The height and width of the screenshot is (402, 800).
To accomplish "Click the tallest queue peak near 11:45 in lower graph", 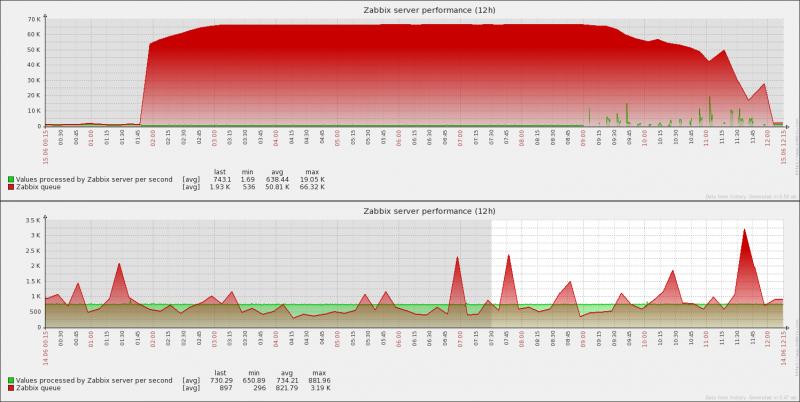I will 744,231.
